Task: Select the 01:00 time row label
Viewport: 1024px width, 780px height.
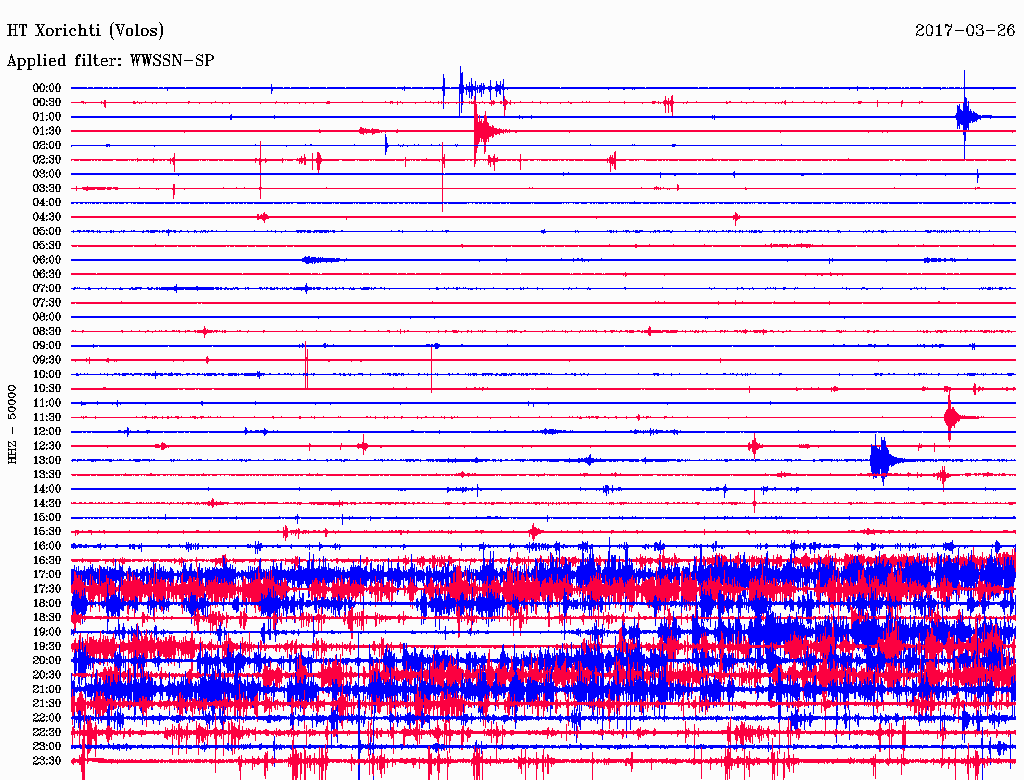Action: click(x=47, y=116)
